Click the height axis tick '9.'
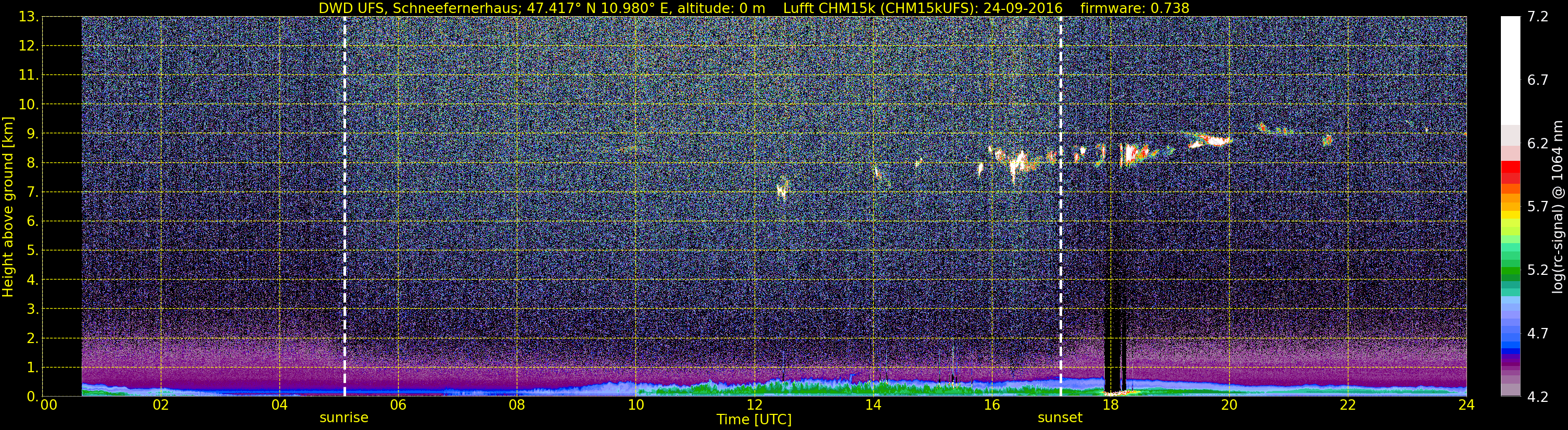1568x430 pixels. [x=32, y=134]
